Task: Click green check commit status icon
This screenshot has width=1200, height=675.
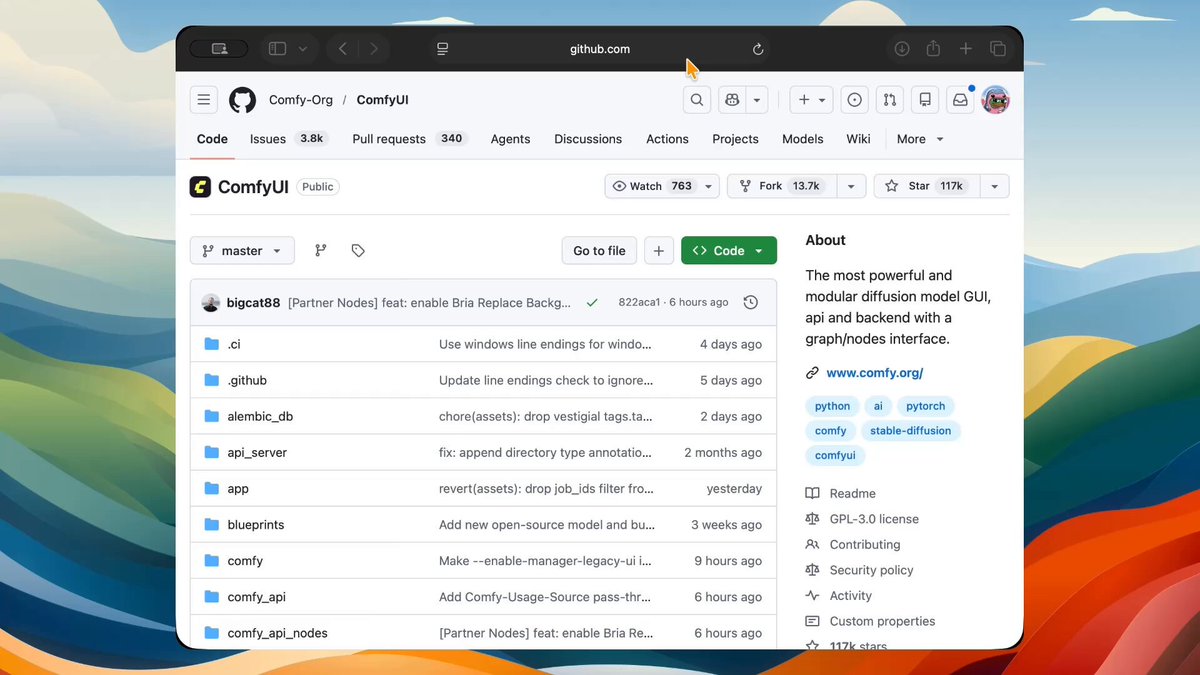Action: (592, 302)
